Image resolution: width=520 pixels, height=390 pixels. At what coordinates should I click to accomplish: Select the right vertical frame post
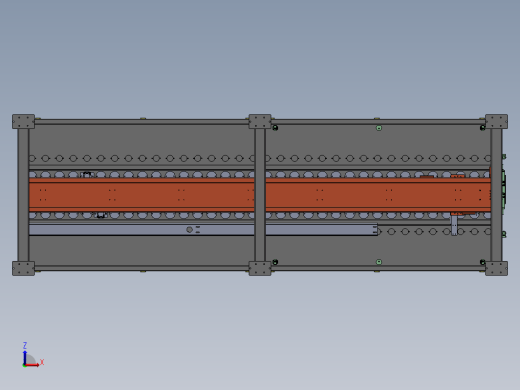pyautogui.click(x=496, y=195)
